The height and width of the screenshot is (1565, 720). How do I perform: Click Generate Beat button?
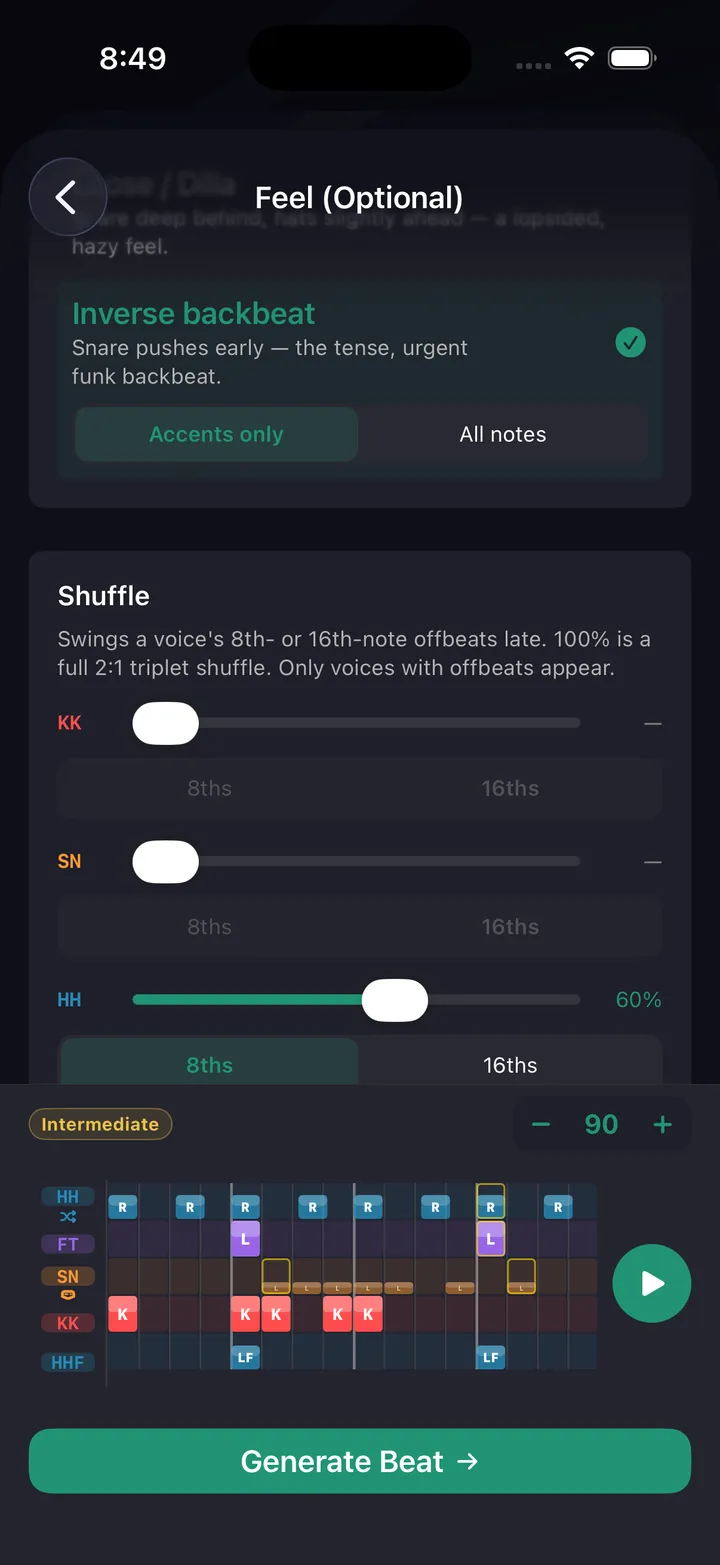coord(360,1461)
